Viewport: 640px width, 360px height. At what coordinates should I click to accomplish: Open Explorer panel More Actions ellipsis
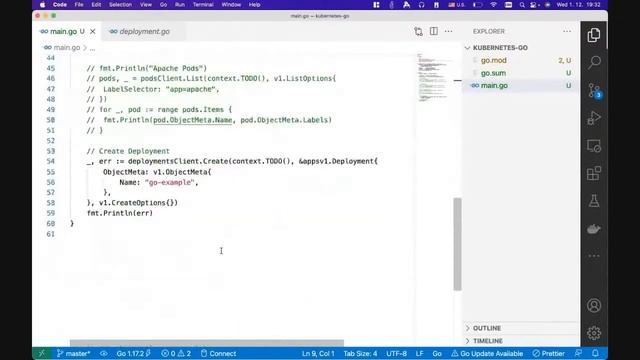tap(567, 31)
